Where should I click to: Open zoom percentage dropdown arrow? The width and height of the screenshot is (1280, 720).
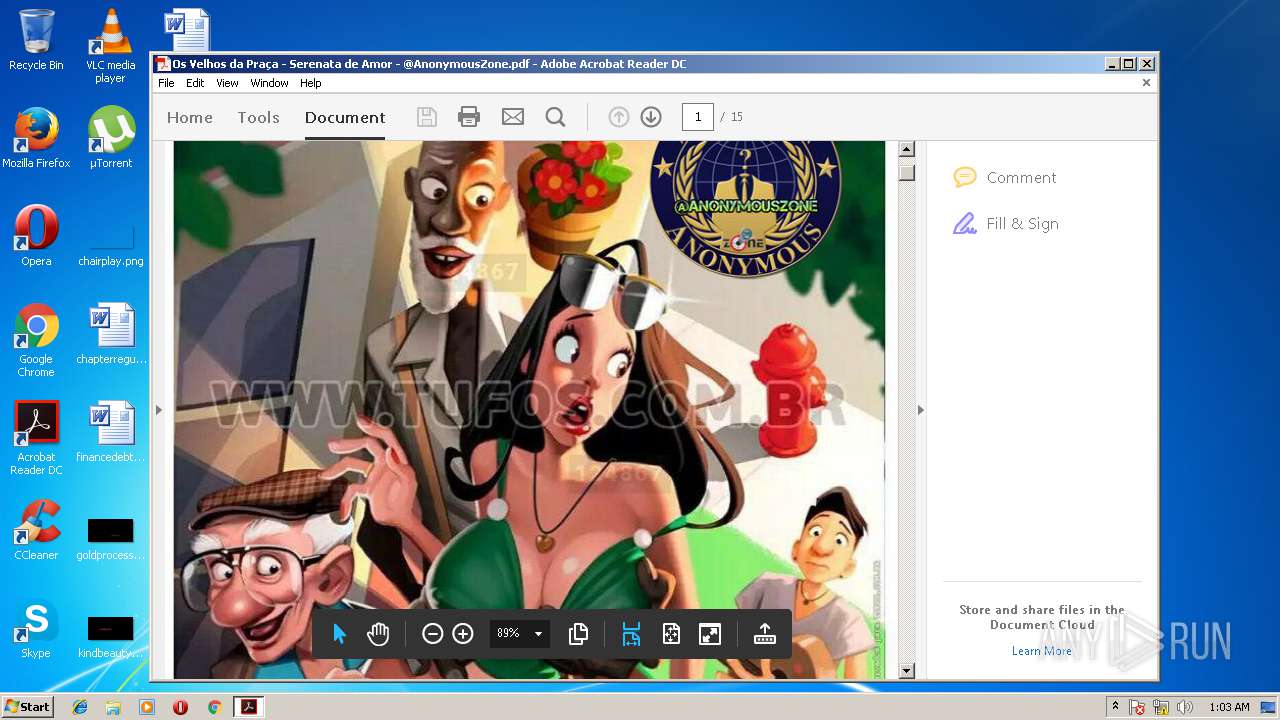(538, 634)
